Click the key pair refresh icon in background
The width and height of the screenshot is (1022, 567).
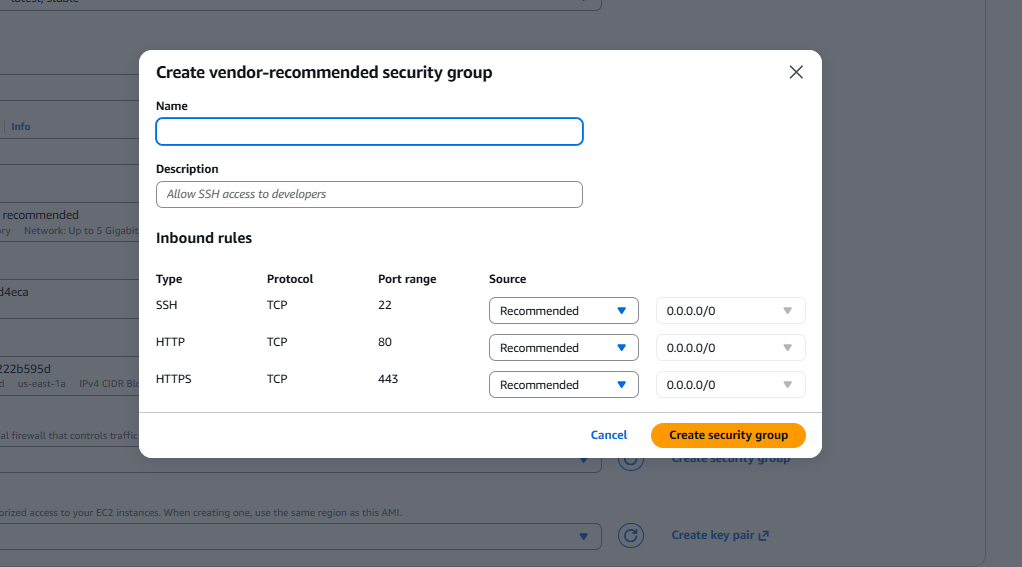click(x=631, y=536)
